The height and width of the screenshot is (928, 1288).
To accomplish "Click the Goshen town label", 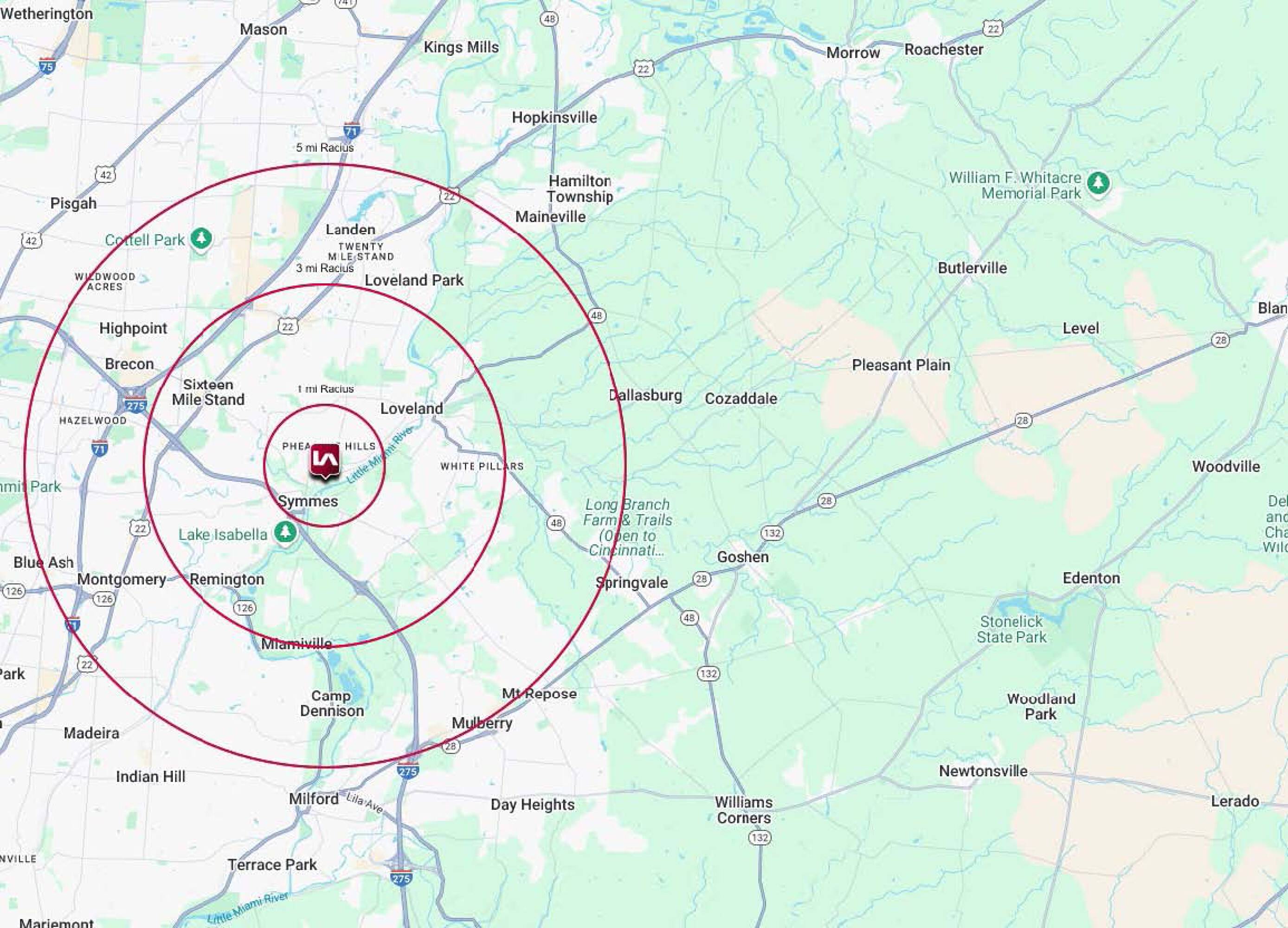I will [742, 557].
